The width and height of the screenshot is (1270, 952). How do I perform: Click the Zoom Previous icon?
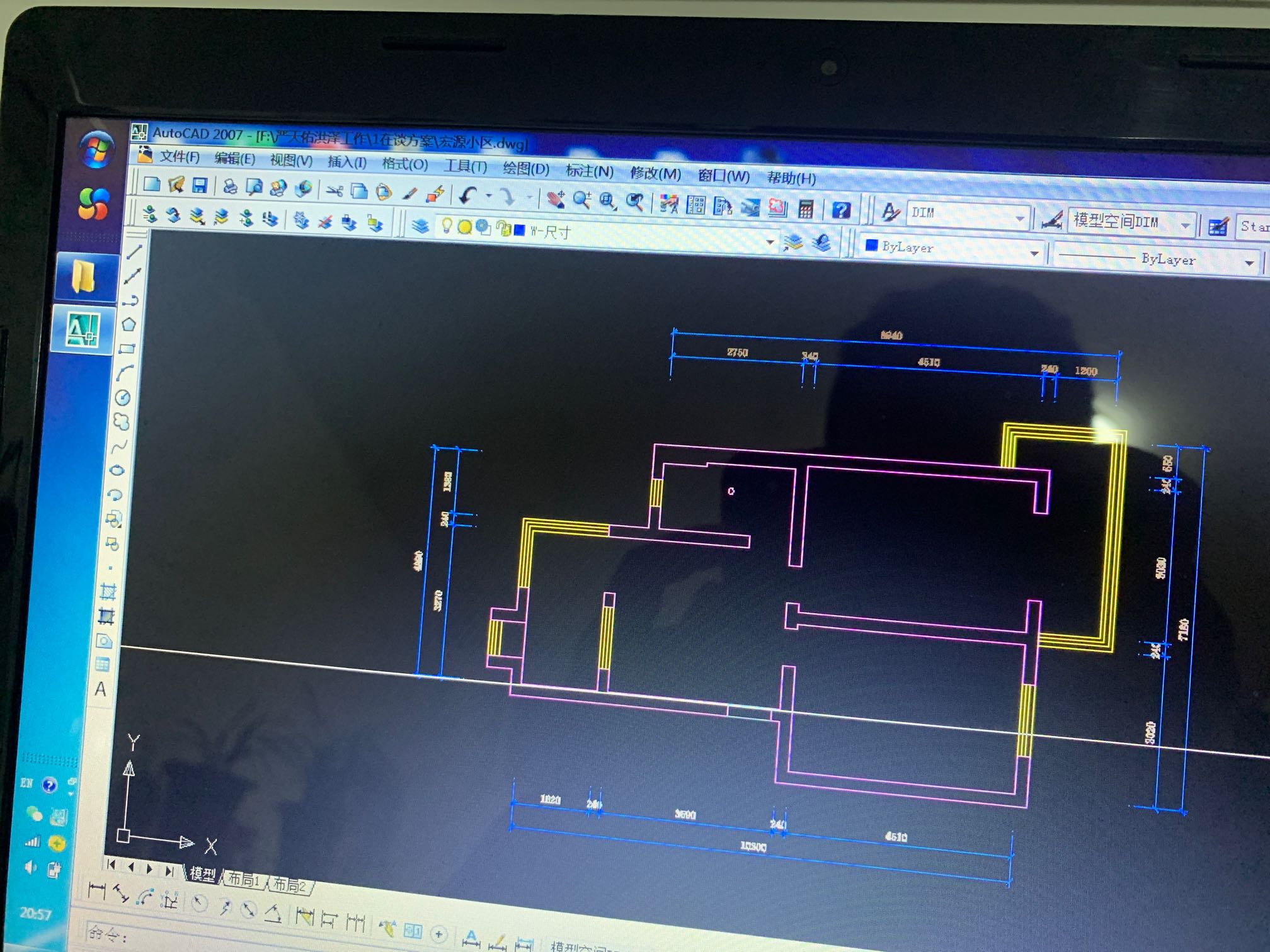(635, 202)
